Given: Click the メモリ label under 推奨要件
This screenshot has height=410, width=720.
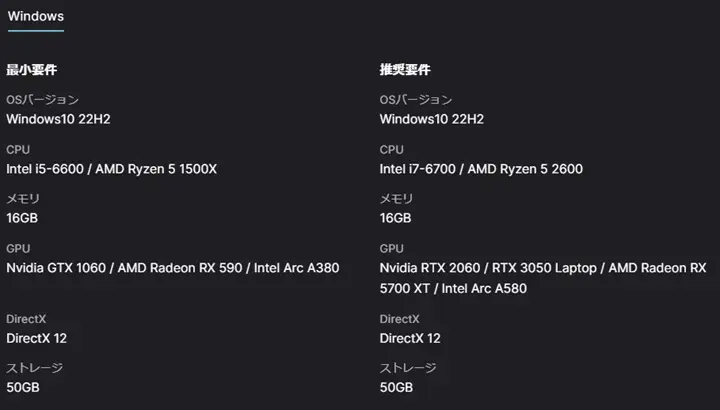Looking at the screenshot, I should click(x=397, y=199).
